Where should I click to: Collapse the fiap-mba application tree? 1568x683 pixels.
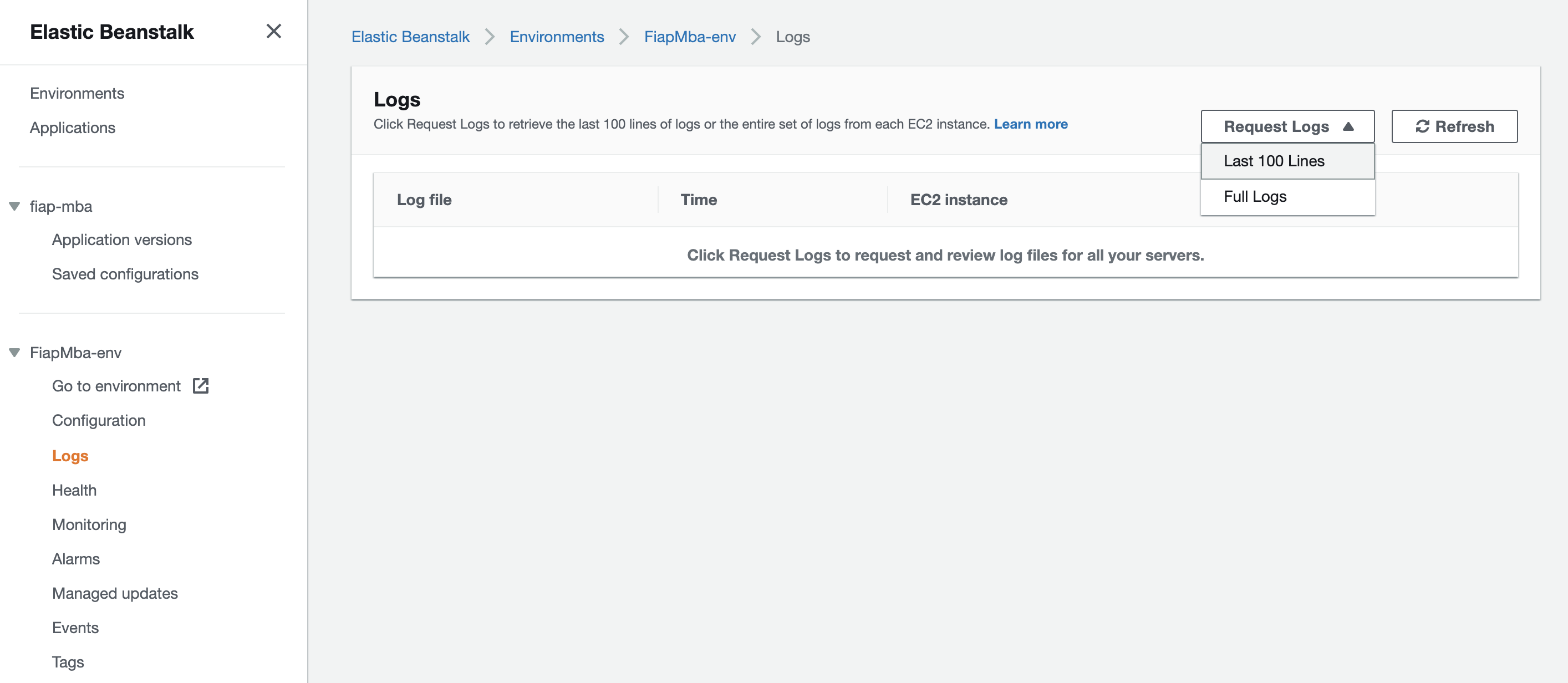pyautogui.click(x=14, y=206)
